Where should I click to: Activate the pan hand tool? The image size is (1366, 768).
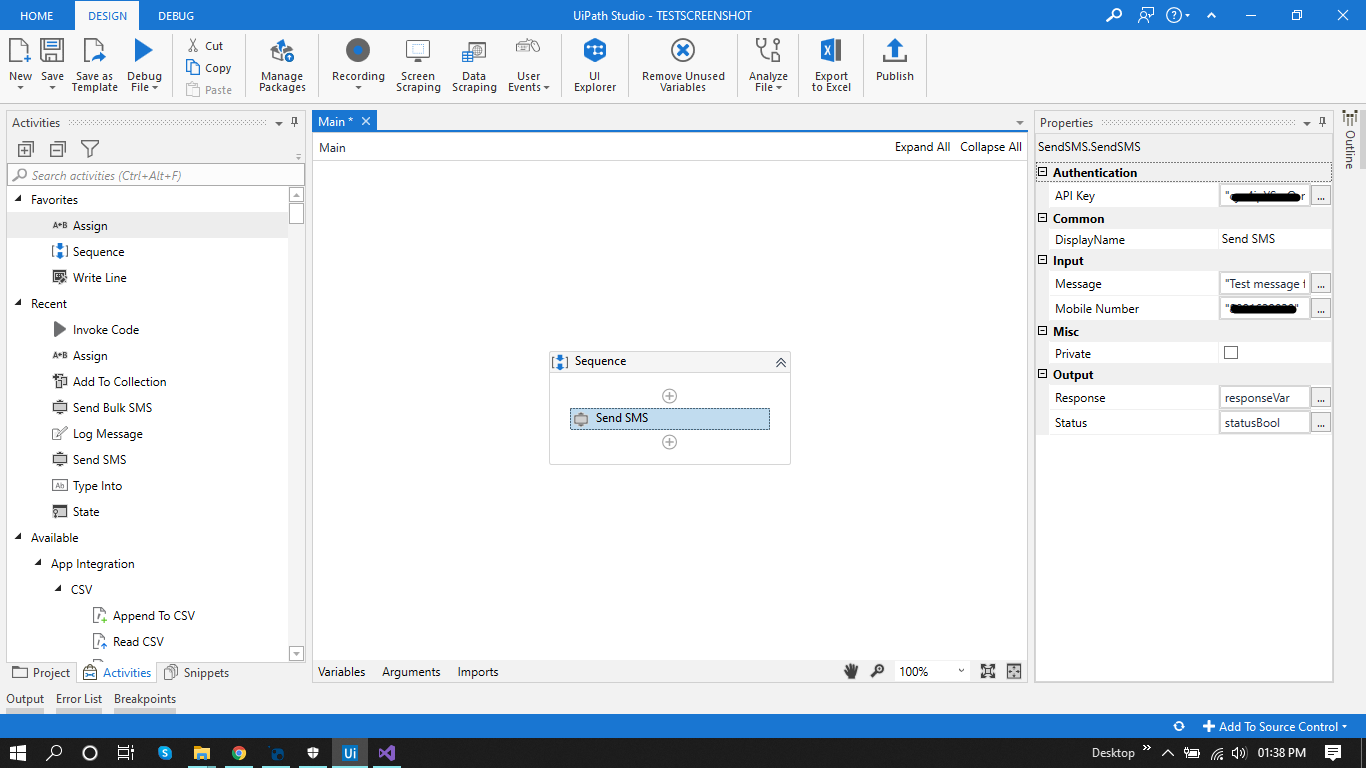tap(851, 671)
